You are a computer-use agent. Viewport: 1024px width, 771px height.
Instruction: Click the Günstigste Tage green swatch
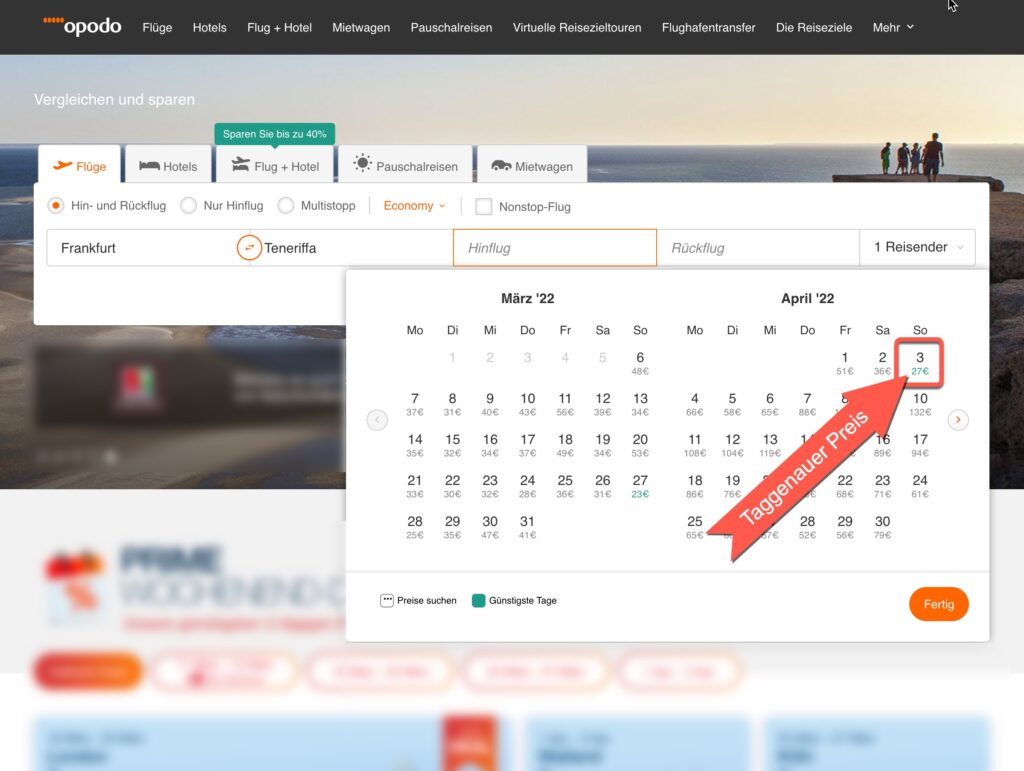coord(478,601)
